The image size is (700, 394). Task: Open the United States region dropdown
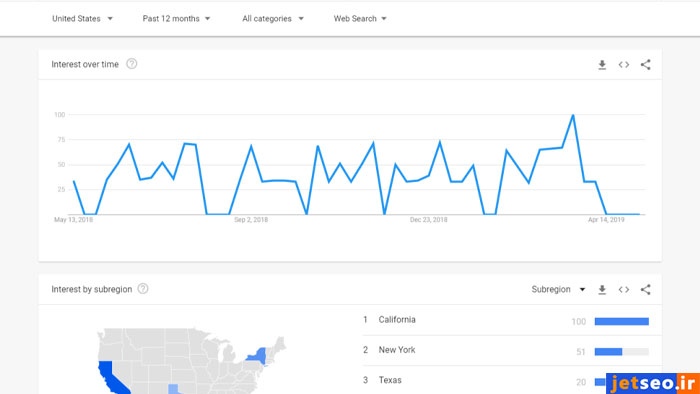82,19
